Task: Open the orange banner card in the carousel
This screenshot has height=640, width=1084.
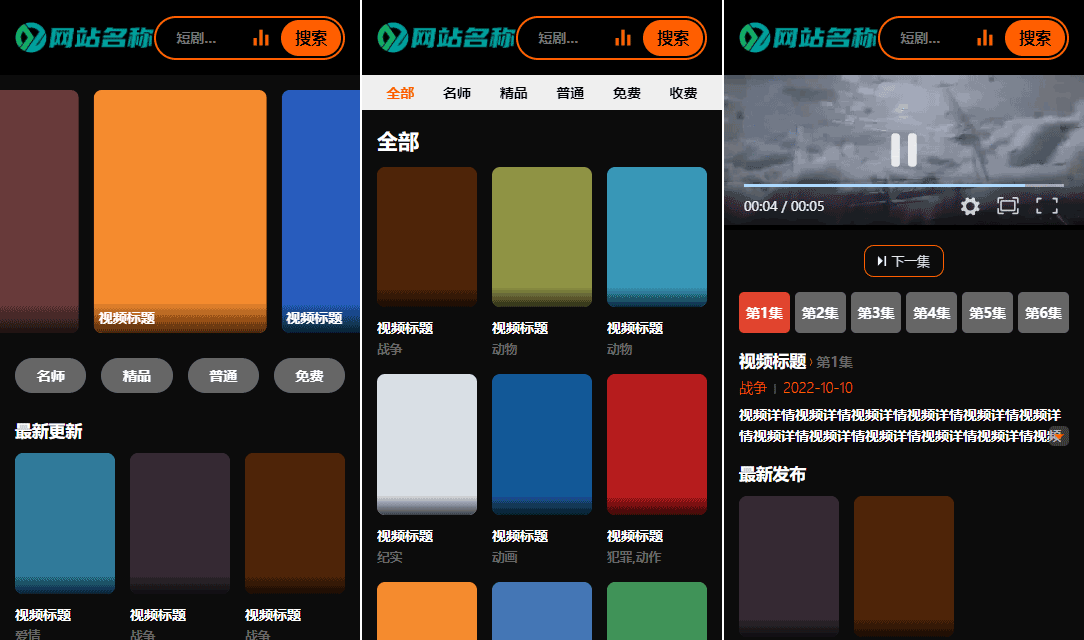Action: click(x=180, y=211)
